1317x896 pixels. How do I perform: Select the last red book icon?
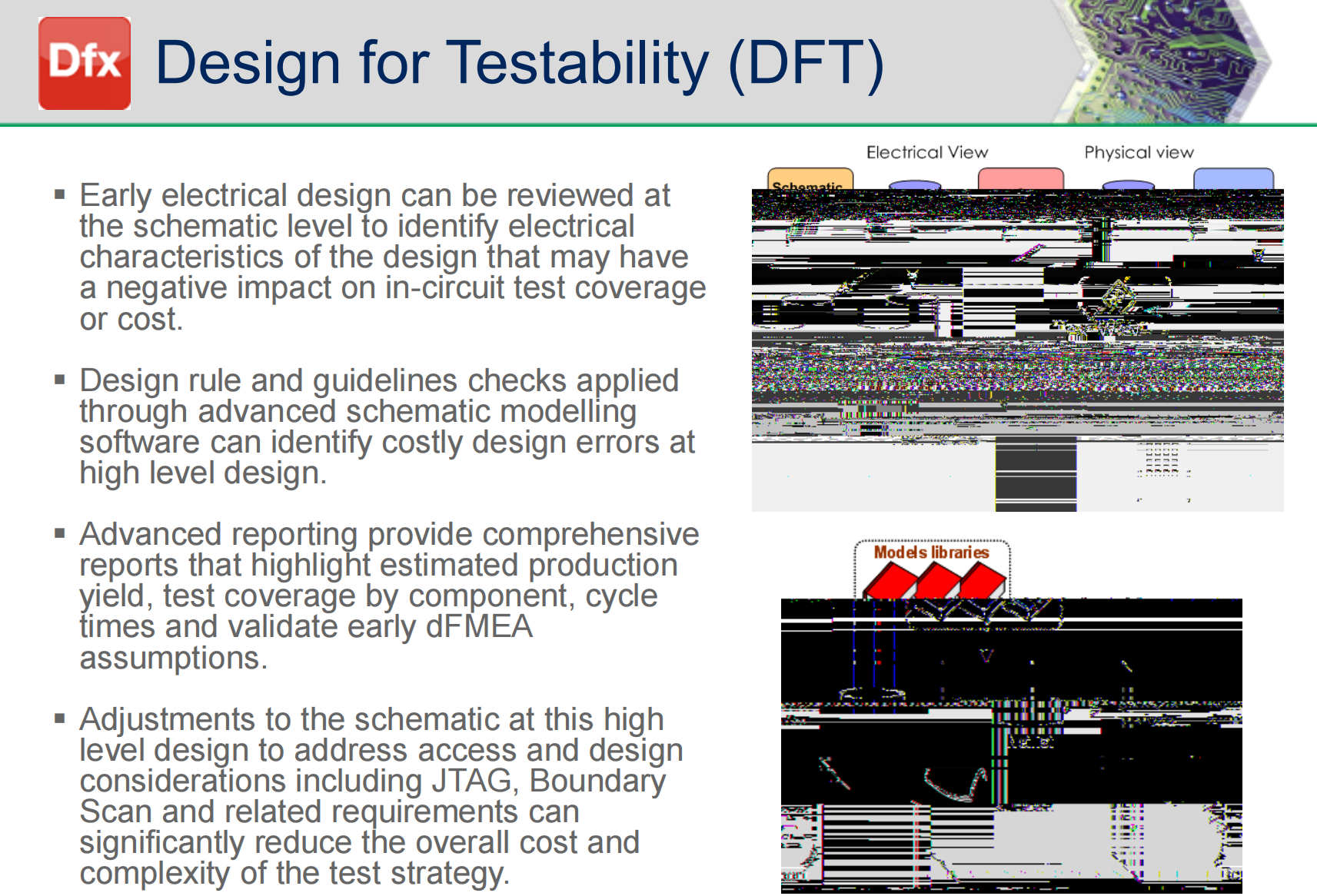983,581
